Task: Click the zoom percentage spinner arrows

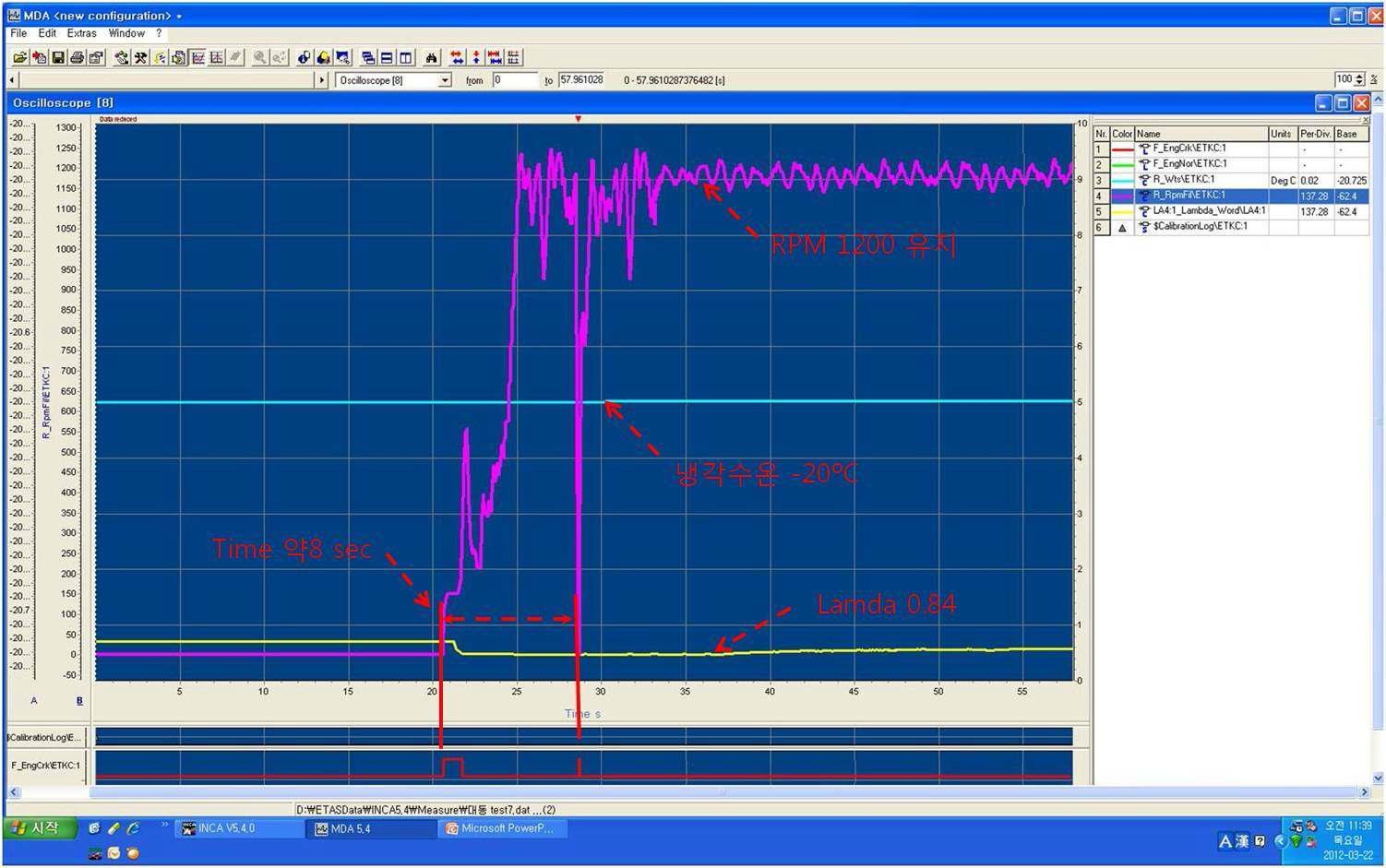Action: 1359,80
